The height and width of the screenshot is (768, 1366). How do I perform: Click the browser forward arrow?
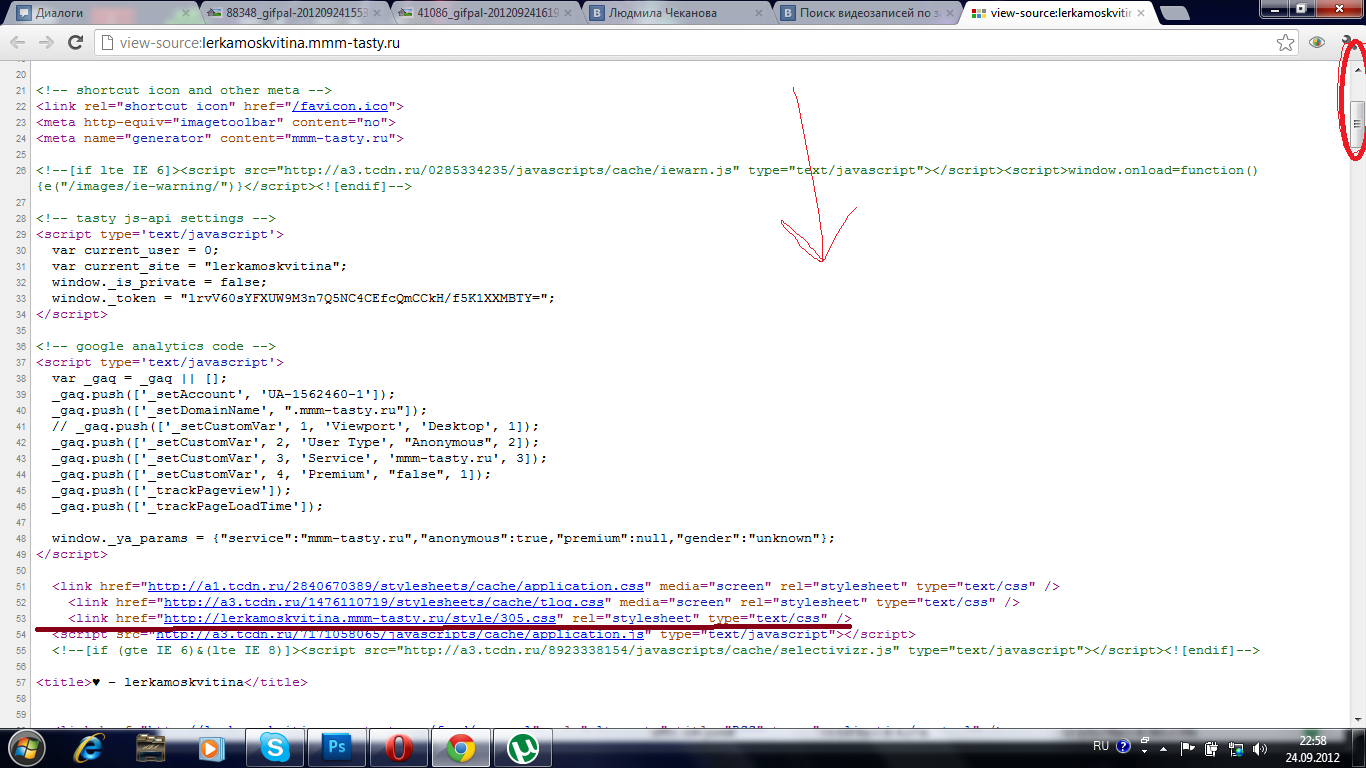coord(46,43)
